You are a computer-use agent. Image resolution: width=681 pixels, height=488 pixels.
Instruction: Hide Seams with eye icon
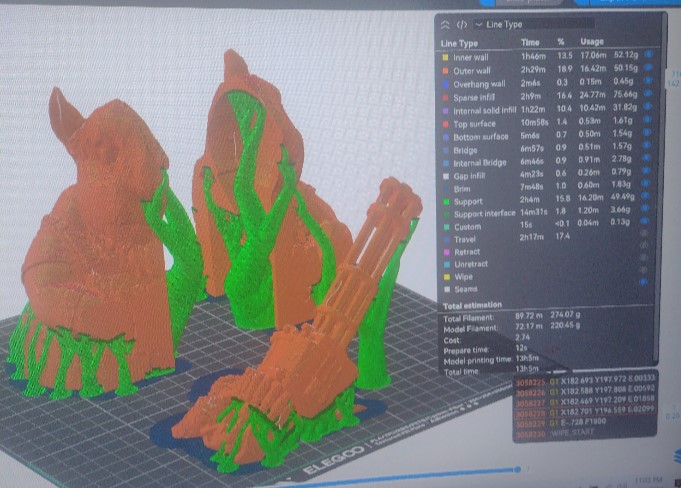pyautogui.click(x=644, y=282)
